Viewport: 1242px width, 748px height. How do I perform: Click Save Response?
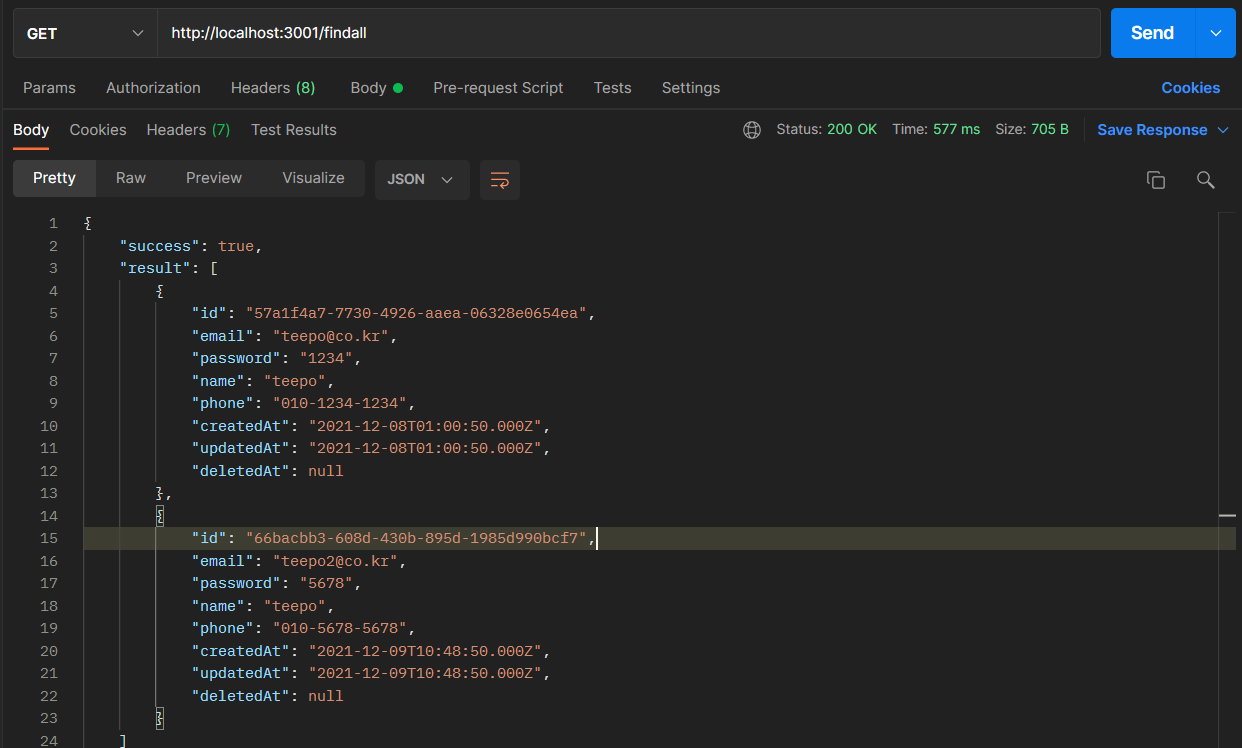(x=1152, y=130)
